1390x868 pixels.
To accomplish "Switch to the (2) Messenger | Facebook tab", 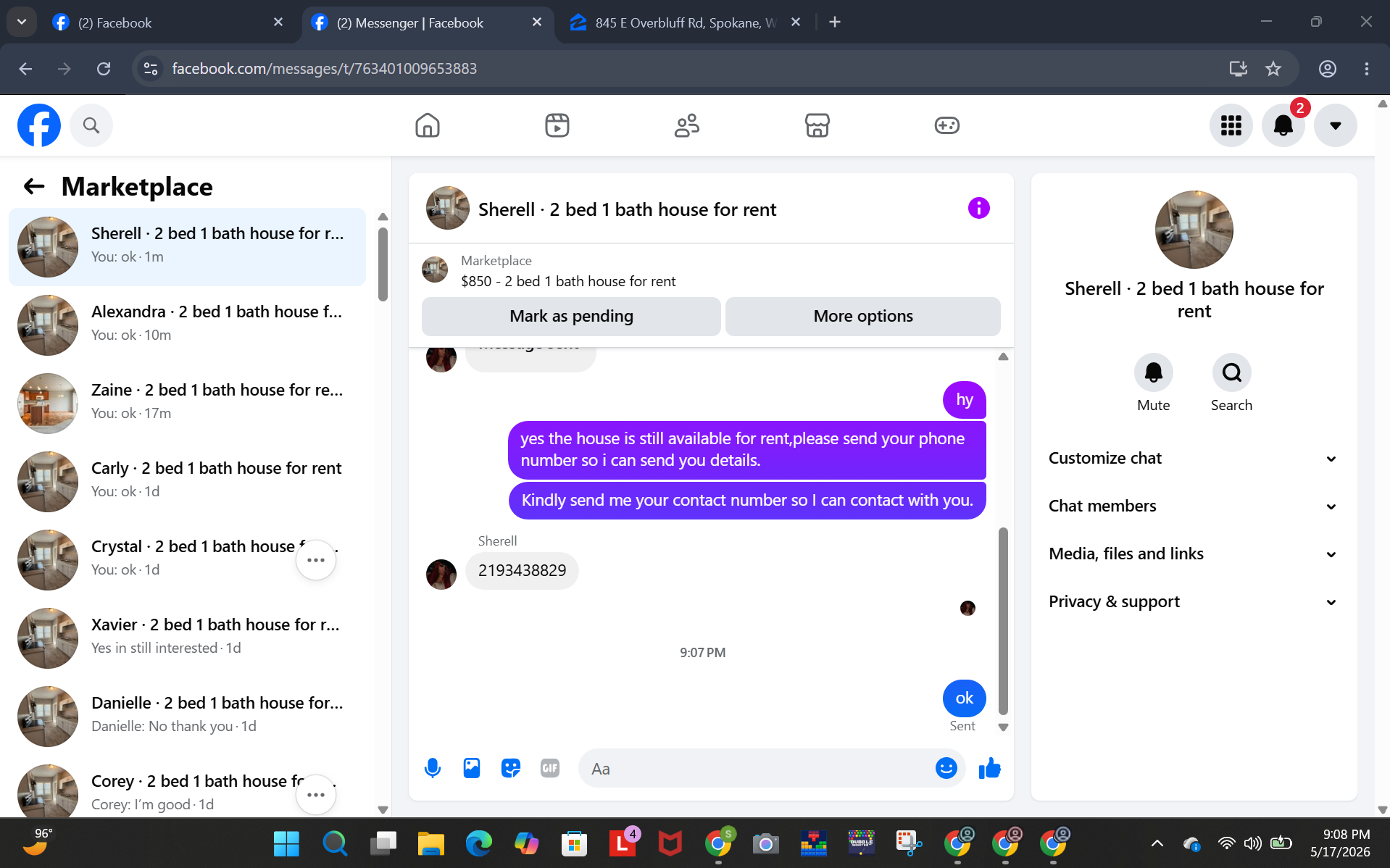I will [428, 22].
